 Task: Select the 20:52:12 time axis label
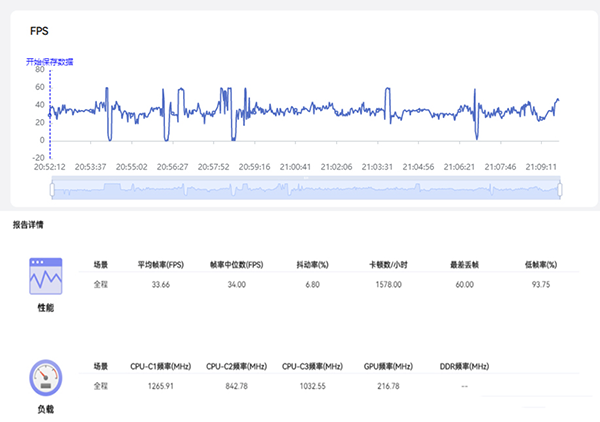point(50,167)
